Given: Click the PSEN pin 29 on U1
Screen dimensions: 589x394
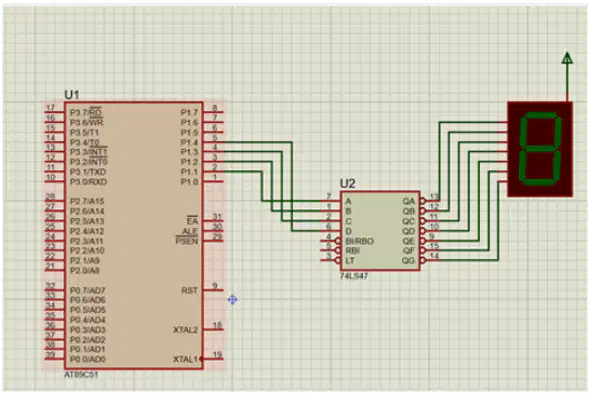Looking at the screenshot, I should click(x=213, y=240).
